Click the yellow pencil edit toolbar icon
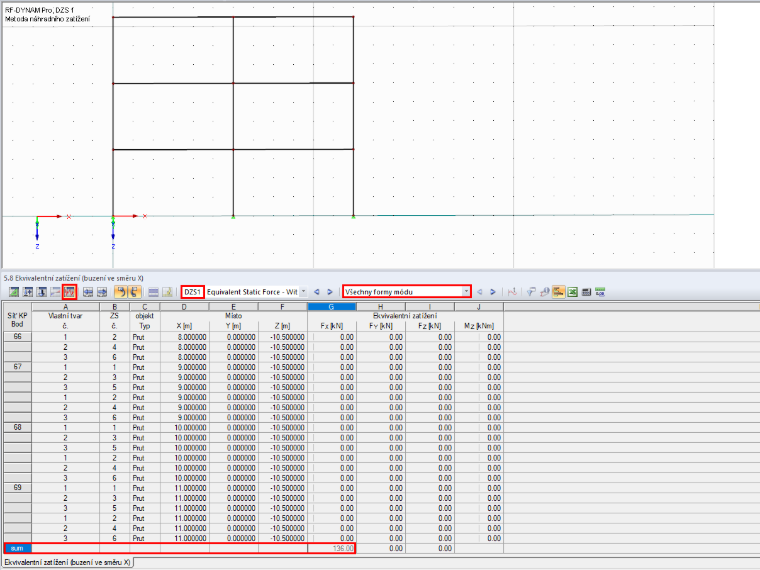The width and height of the screenshot is (760, 570). pyautogui.click(x=167, y=292)
